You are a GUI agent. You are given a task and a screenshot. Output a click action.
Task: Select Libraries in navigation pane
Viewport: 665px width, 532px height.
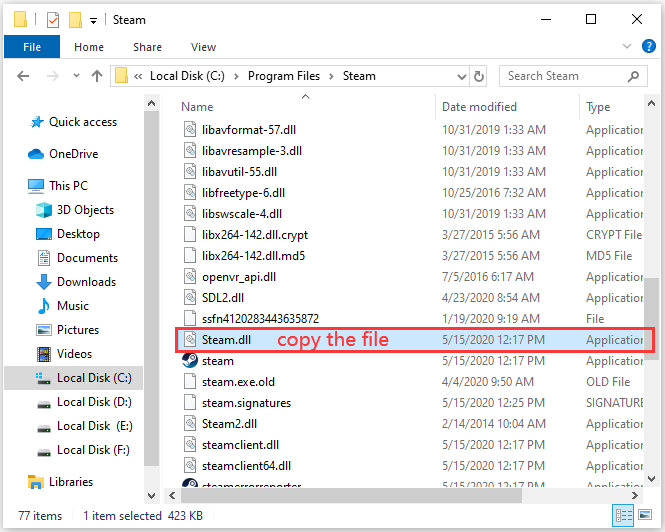click(60, 482)
